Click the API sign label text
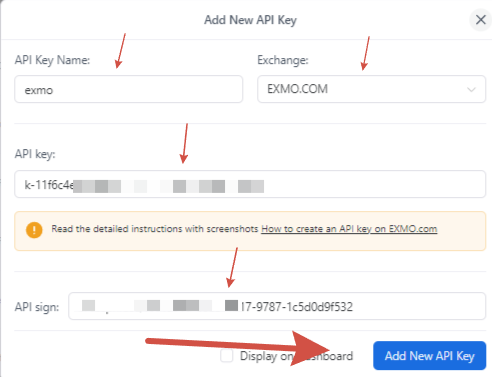 37,307
